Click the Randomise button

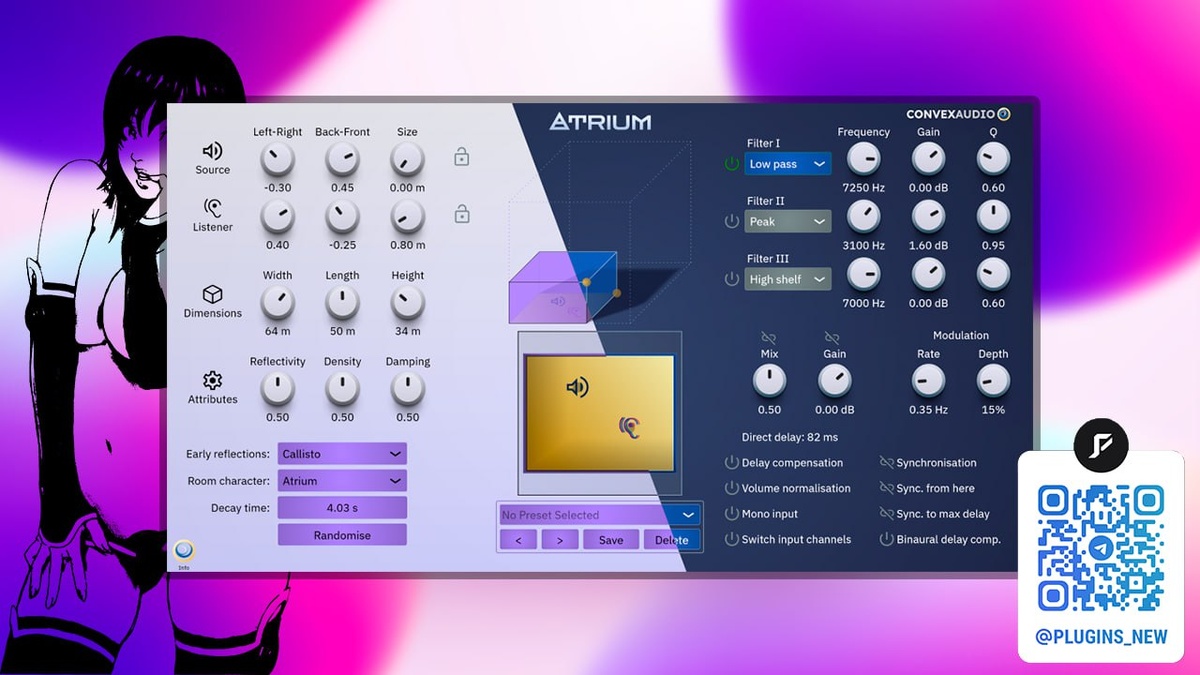pyautogui.click(x=342, y=535)
